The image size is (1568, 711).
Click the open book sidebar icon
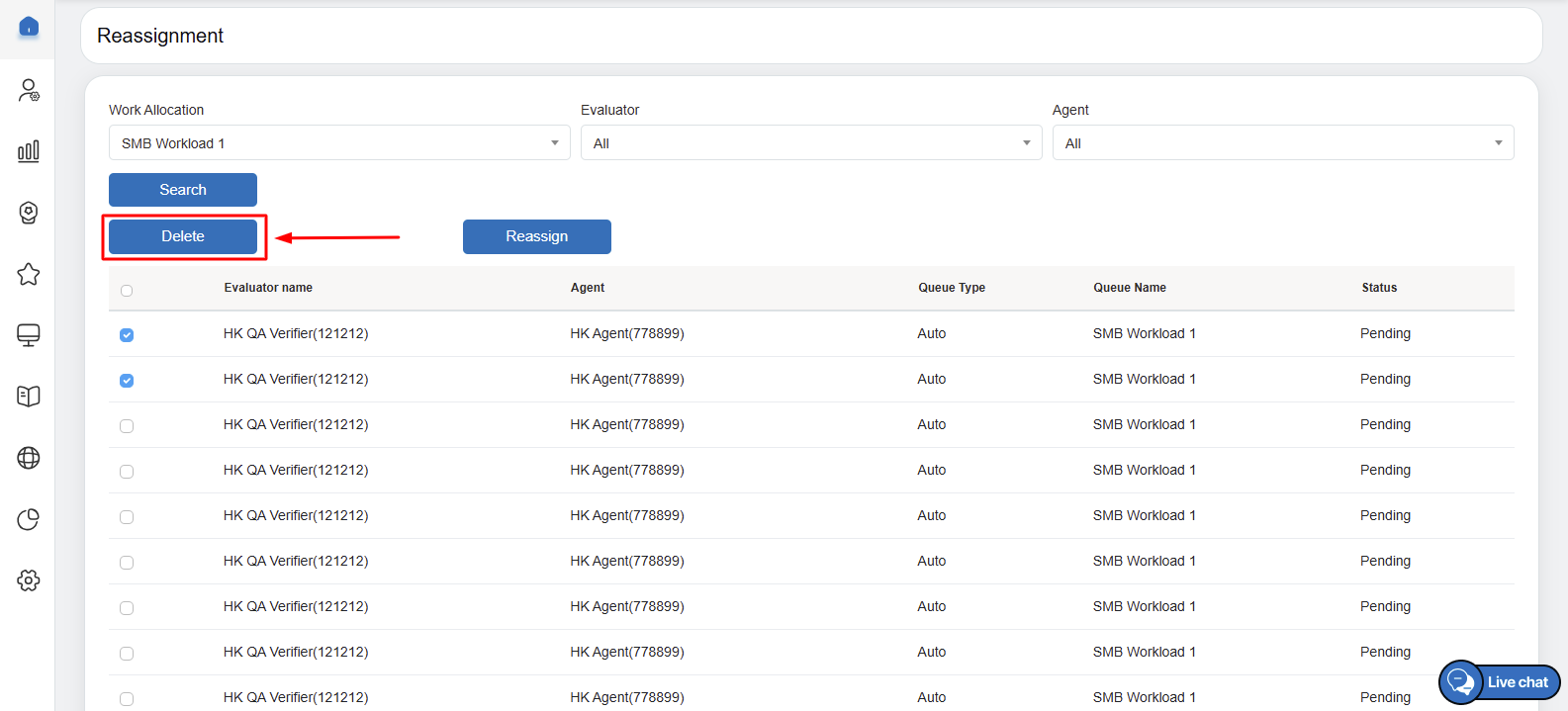tap(29, 397)
